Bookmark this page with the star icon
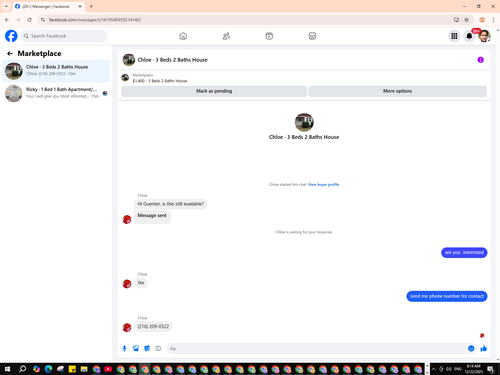Screen dimensions: 500x375 click(467, 20)
